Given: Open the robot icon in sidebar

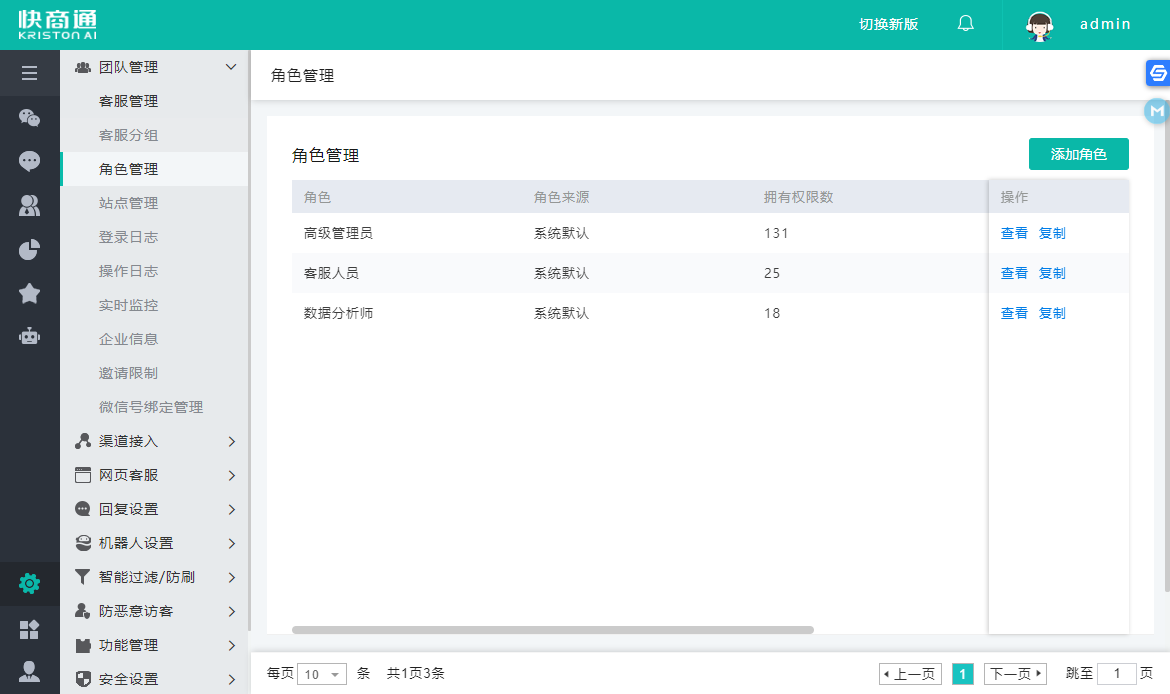Looking at the screenshot, I should coord(29,336).
